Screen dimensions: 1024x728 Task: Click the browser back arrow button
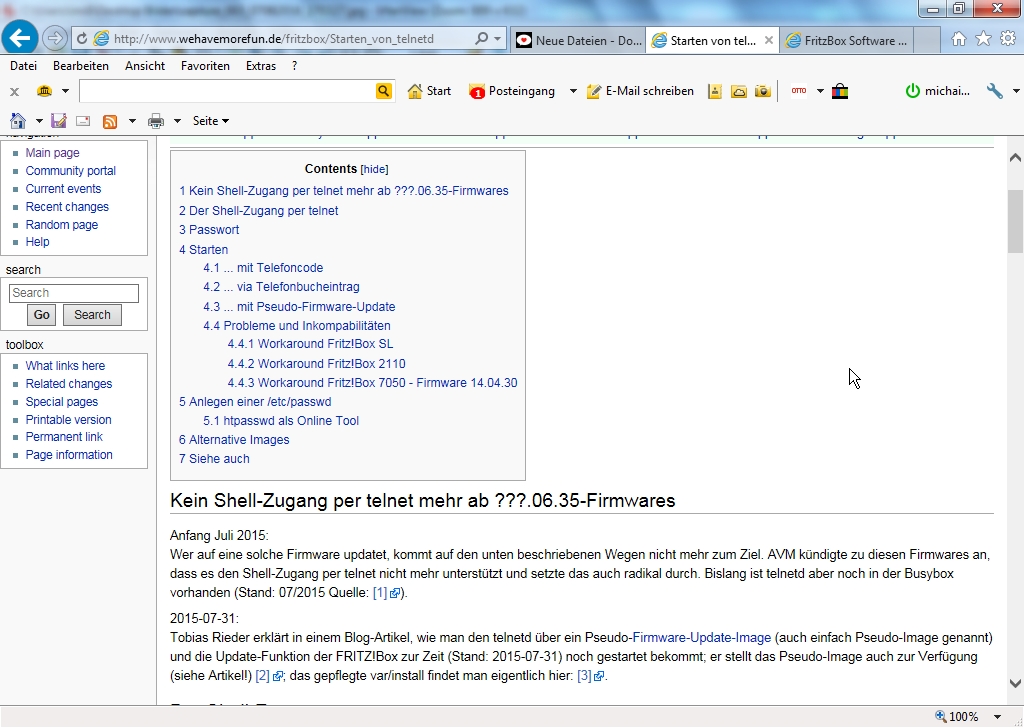tap(20, 39)
